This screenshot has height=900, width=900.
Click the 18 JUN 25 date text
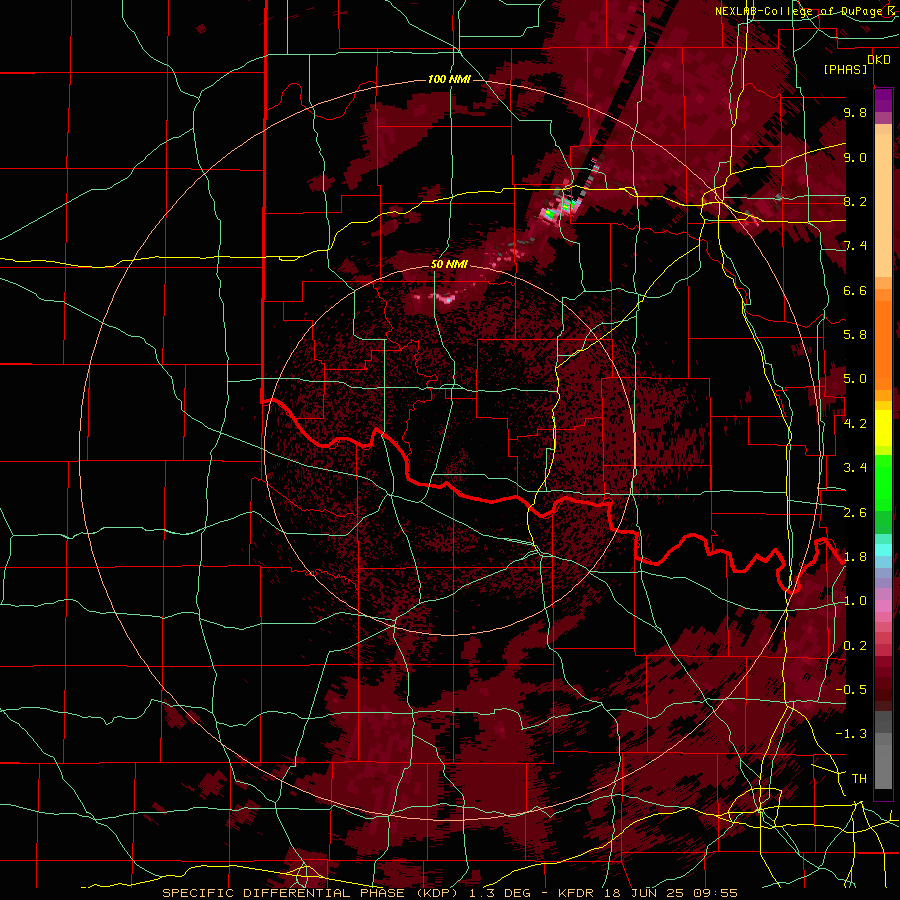coord(642,893)
